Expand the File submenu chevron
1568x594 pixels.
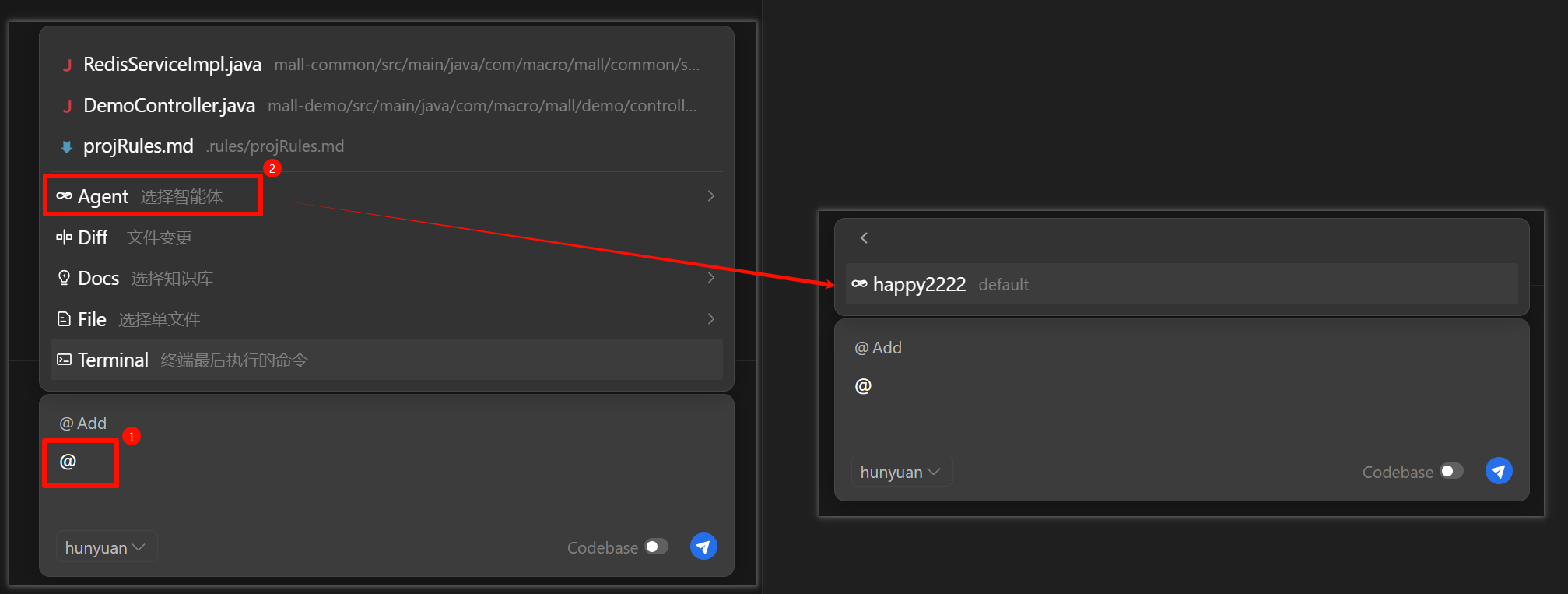point(710,319)
